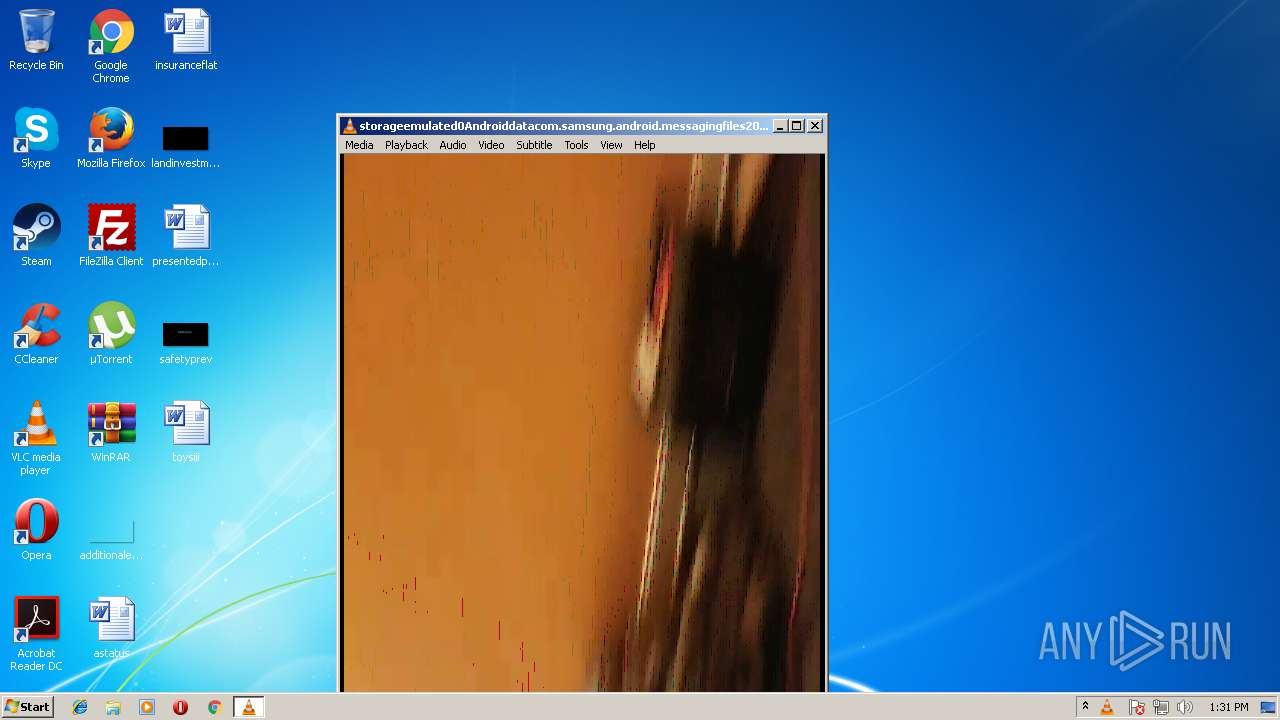Select the Opera desktop shortcut
The image size is (1280, 720).
click(x=36, y=531)
